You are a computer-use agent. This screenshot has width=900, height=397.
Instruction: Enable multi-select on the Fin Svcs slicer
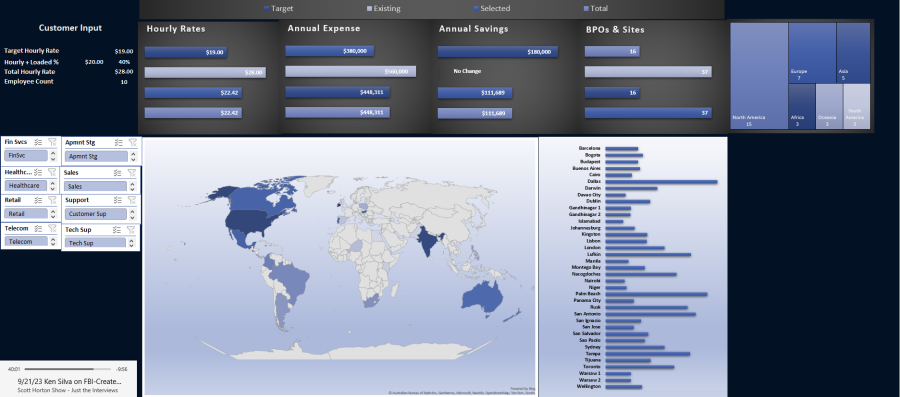pyautogui.click(x=38, y=142)
